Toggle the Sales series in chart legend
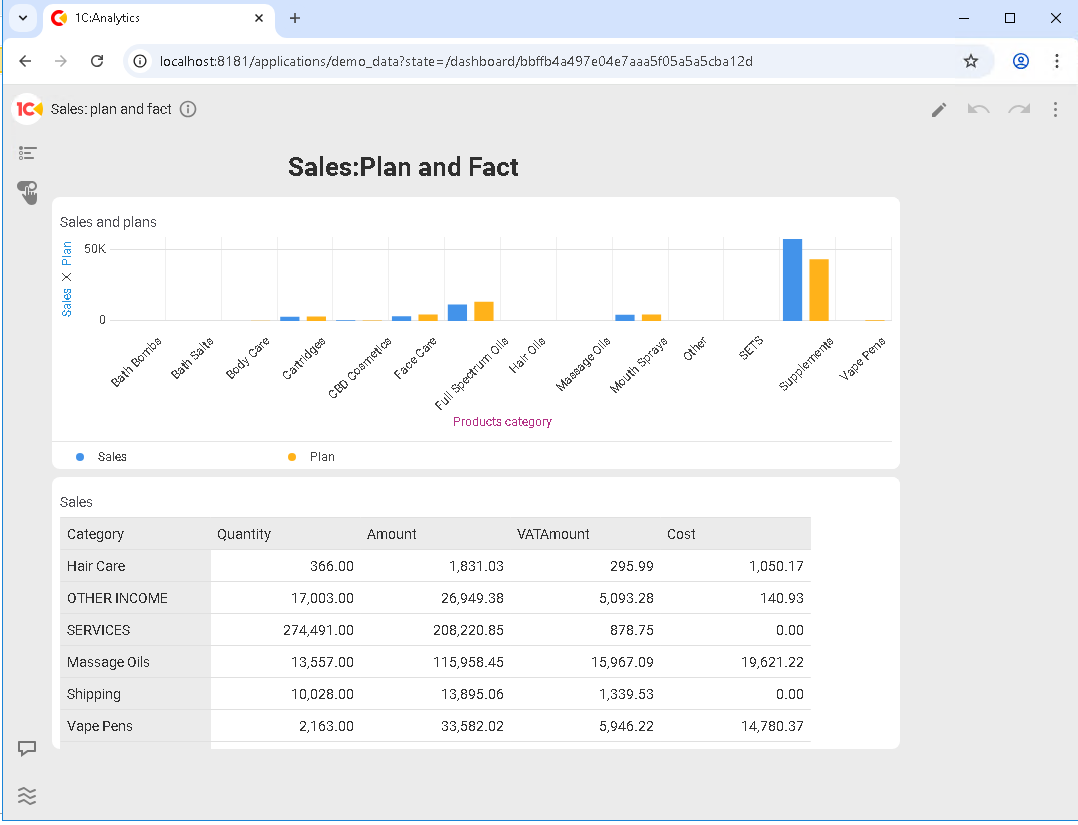Viewport: 1078px width, 825px height. tap(111, 457)
